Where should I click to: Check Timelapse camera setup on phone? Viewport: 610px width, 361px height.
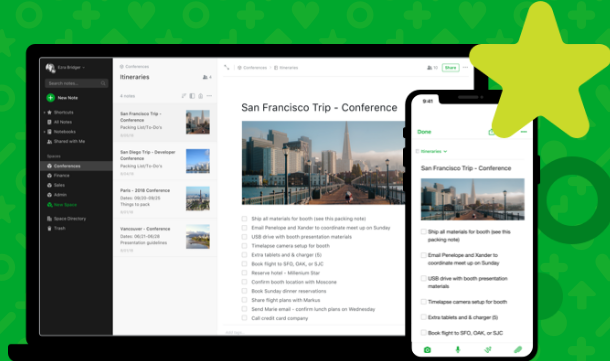pyautogui.click(x=423, y=301)
